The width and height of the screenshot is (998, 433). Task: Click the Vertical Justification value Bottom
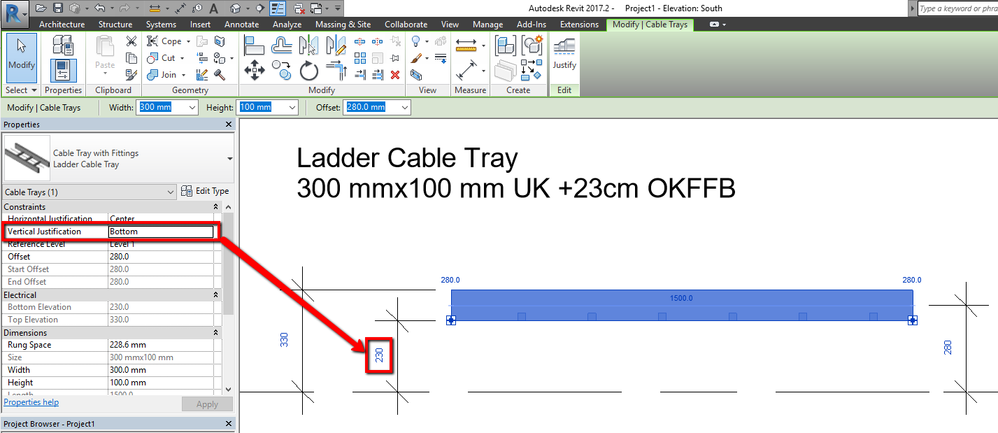[x=160, y=232]
